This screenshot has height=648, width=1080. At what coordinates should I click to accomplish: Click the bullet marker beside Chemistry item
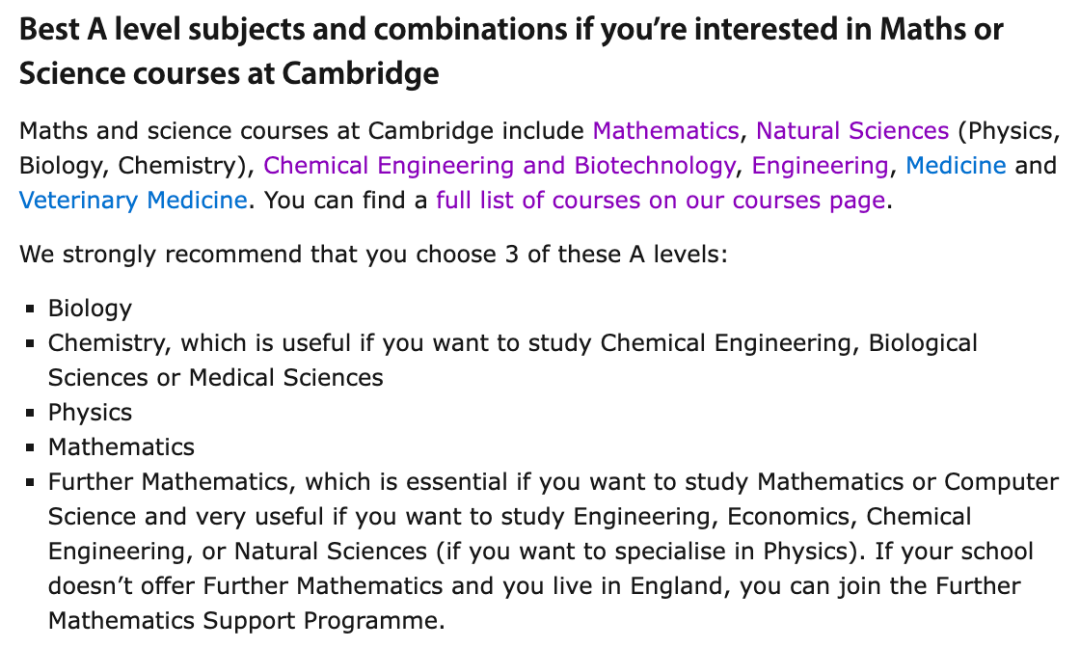(30, 344)
